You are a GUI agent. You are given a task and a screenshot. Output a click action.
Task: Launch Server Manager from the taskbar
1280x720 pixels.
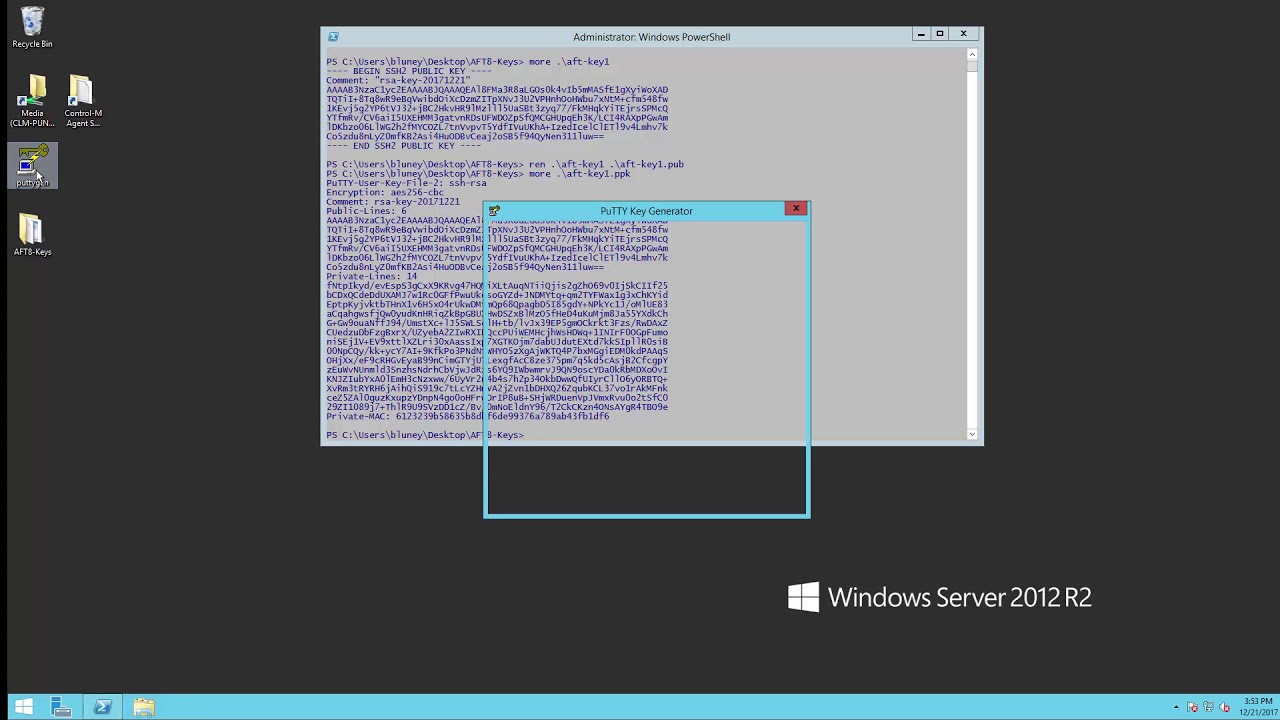pyautogui.click(x=61, y=707)
